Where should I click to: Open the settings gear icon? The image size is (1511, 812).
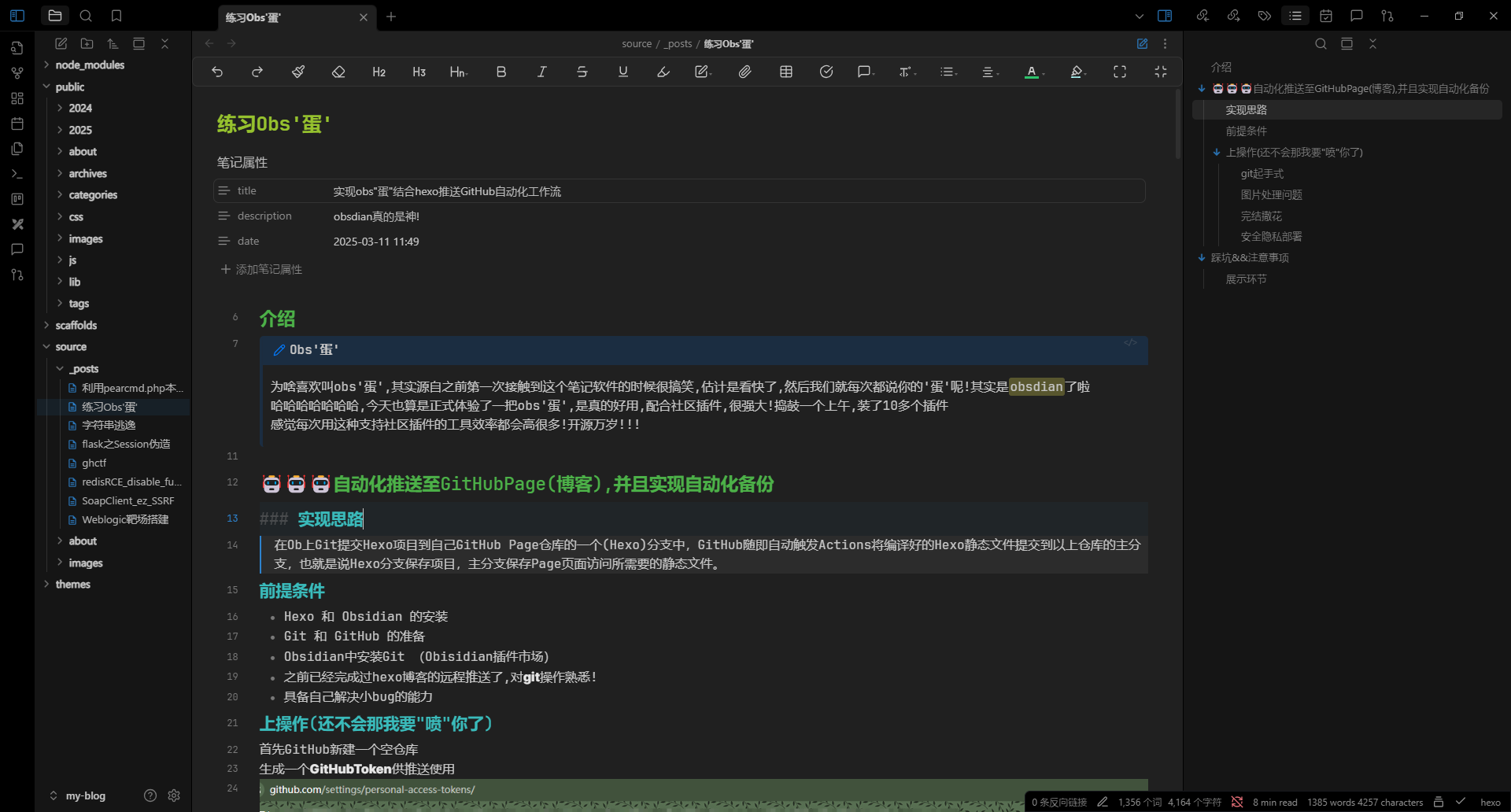tap(174, 795)
